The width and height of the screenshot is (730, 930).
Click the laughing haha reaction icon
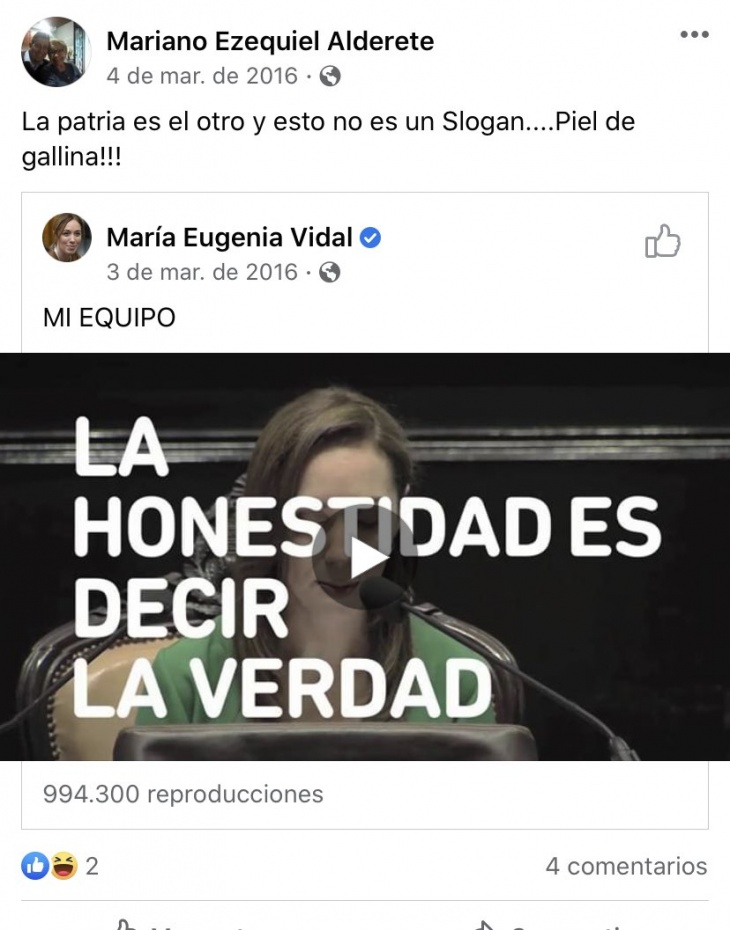64,866
